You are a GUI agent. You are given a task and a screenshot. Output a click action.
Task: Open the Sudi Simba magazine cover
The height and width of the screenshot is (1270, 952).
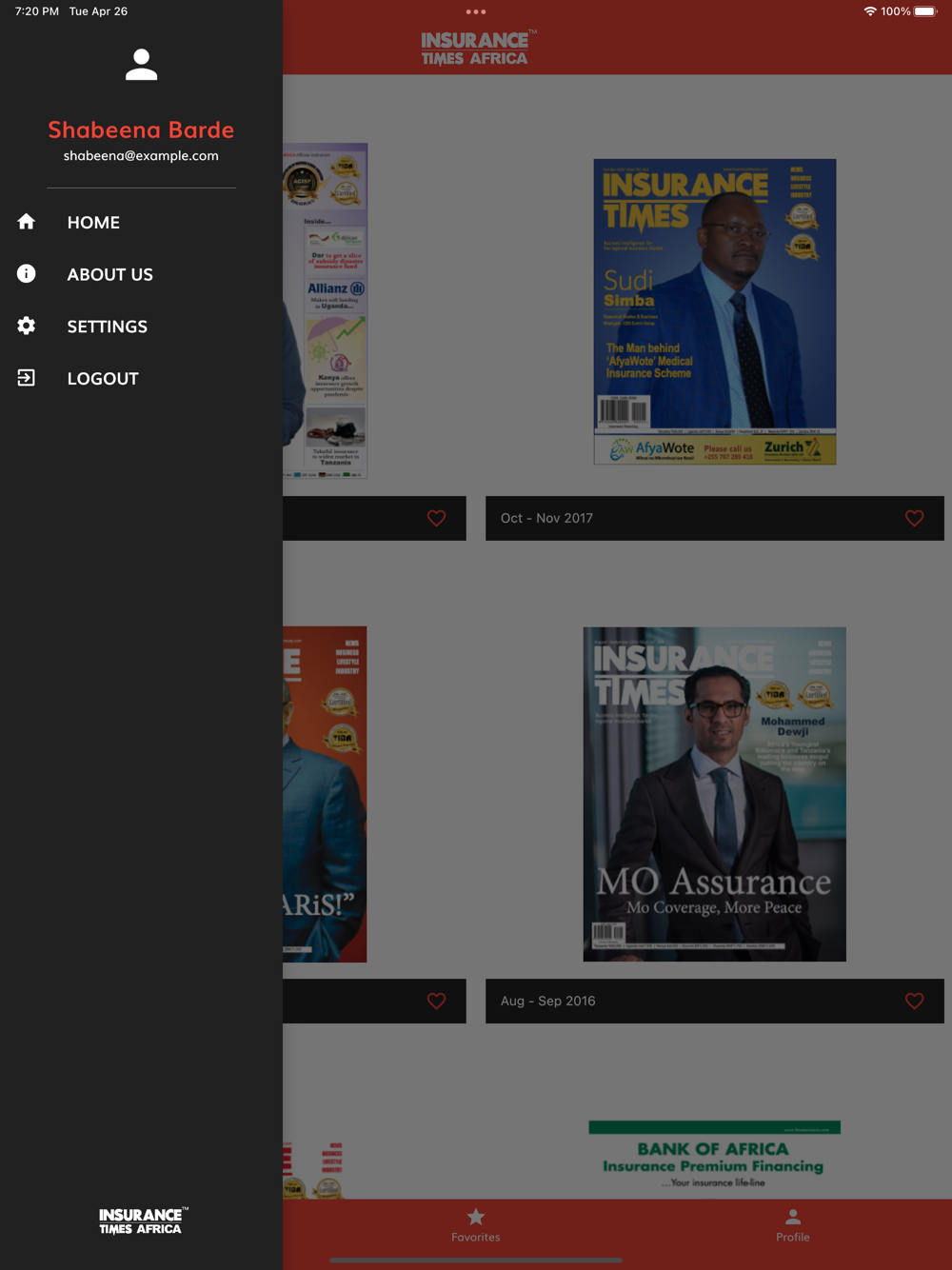(715, 311)
